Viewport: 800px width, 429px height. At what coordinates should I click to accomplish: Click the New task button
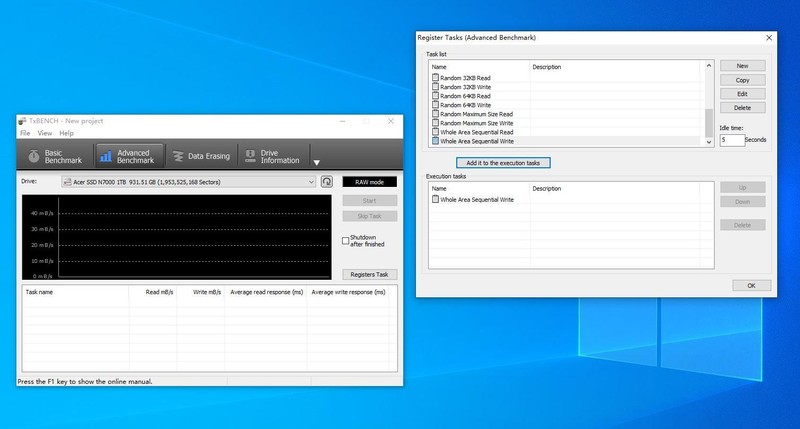pyautogui.click(x=742, y=66)
